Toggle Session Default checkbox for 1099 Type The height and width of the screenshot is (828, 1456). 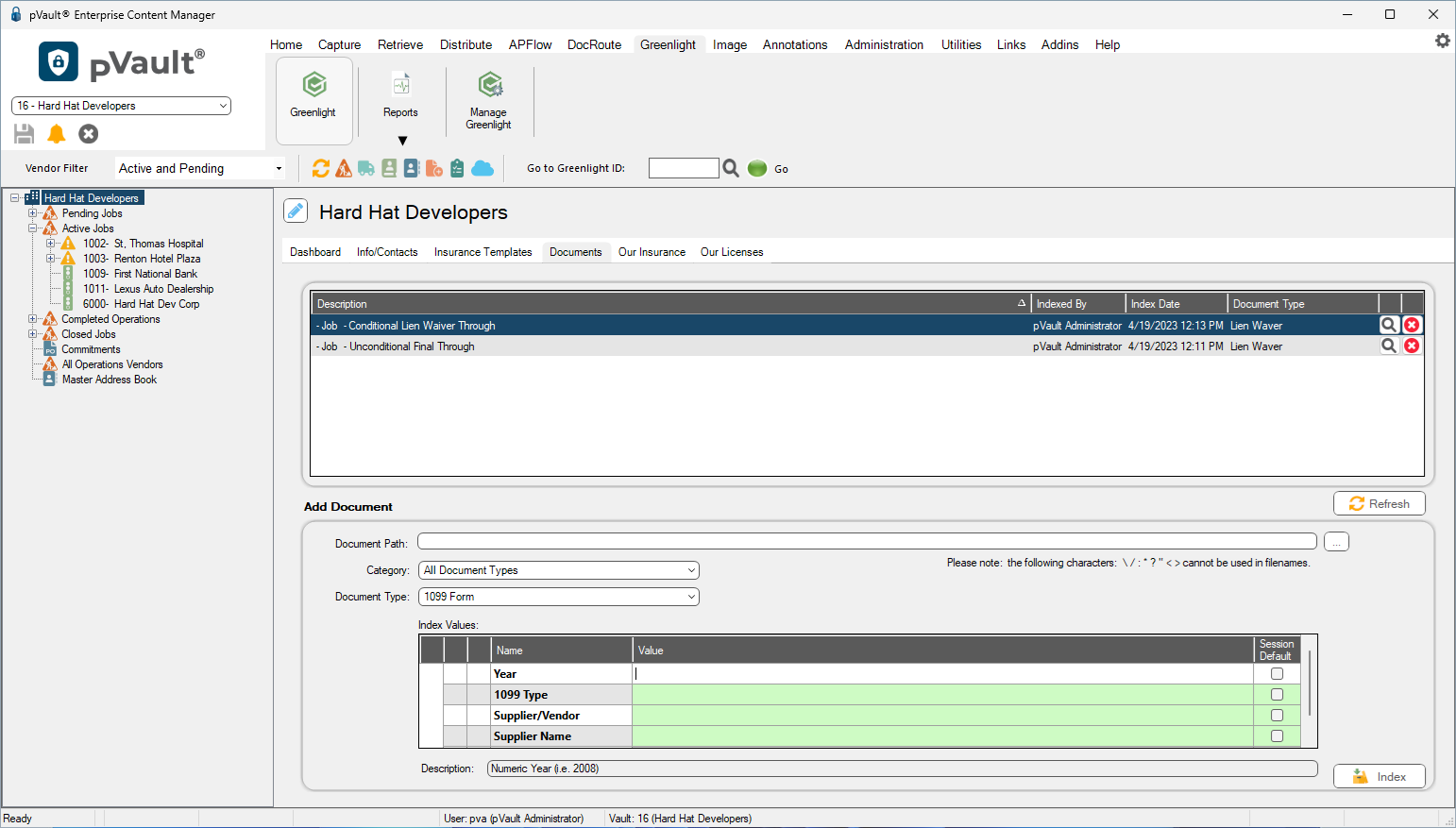[1277, 695]
